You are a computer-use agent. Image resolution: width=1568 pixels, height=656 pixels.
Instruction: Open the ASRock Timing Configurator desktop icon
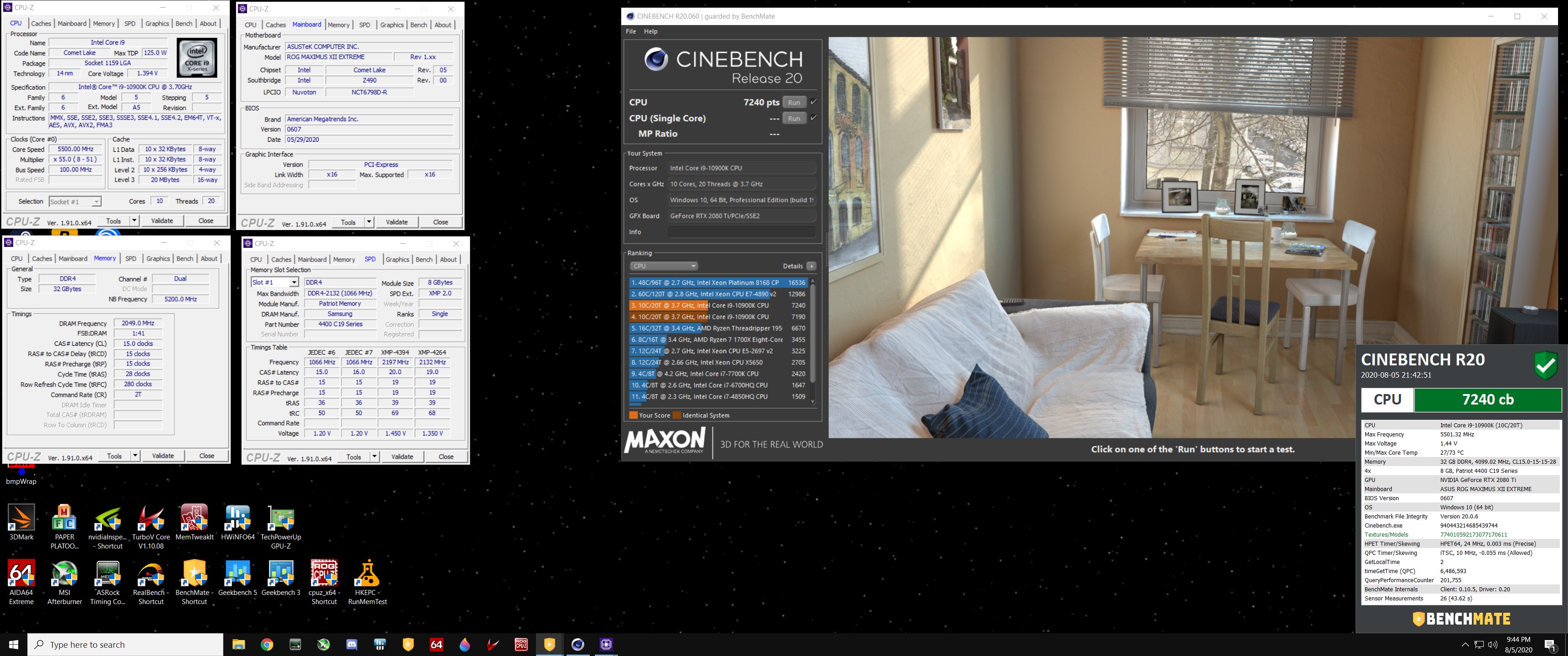coord(108,582)
